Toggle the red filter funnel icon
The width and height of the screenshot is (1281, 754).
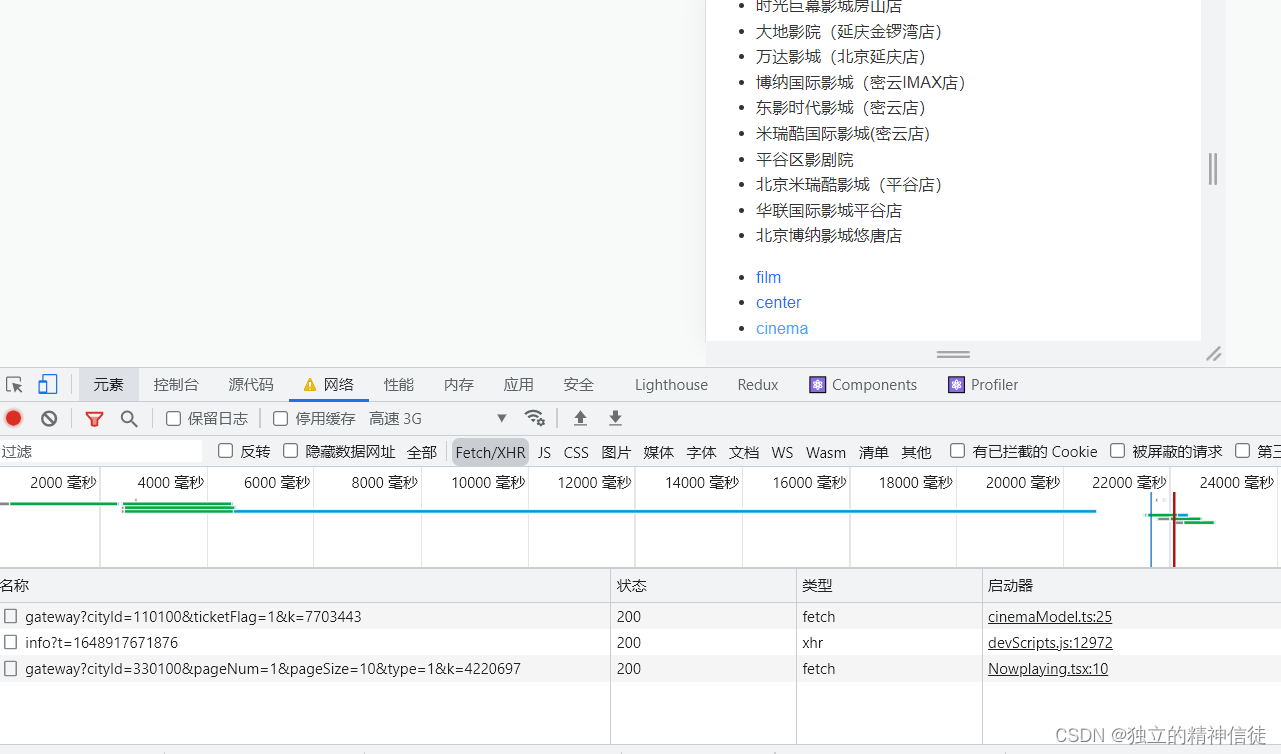[94, 419]
